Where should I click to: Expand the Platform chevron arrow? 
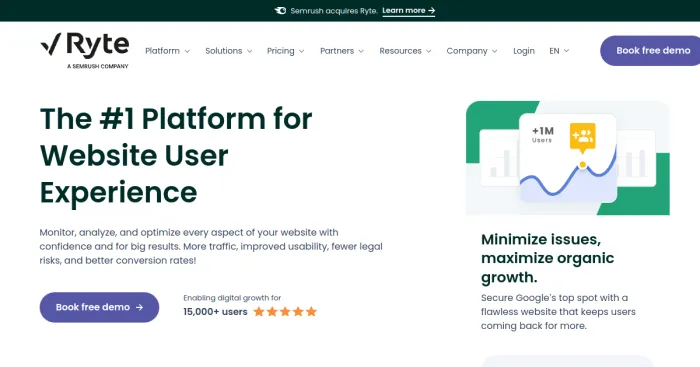pos(187,51)
